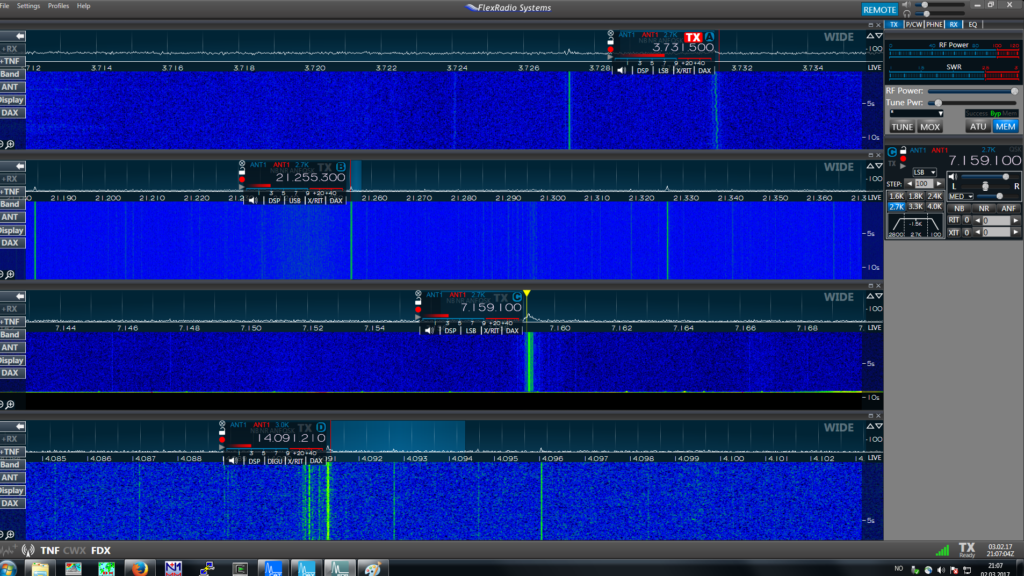This screenshot has width=1024, height=576.
Task: Click the ATU button
Action: (x=977, y=126)
